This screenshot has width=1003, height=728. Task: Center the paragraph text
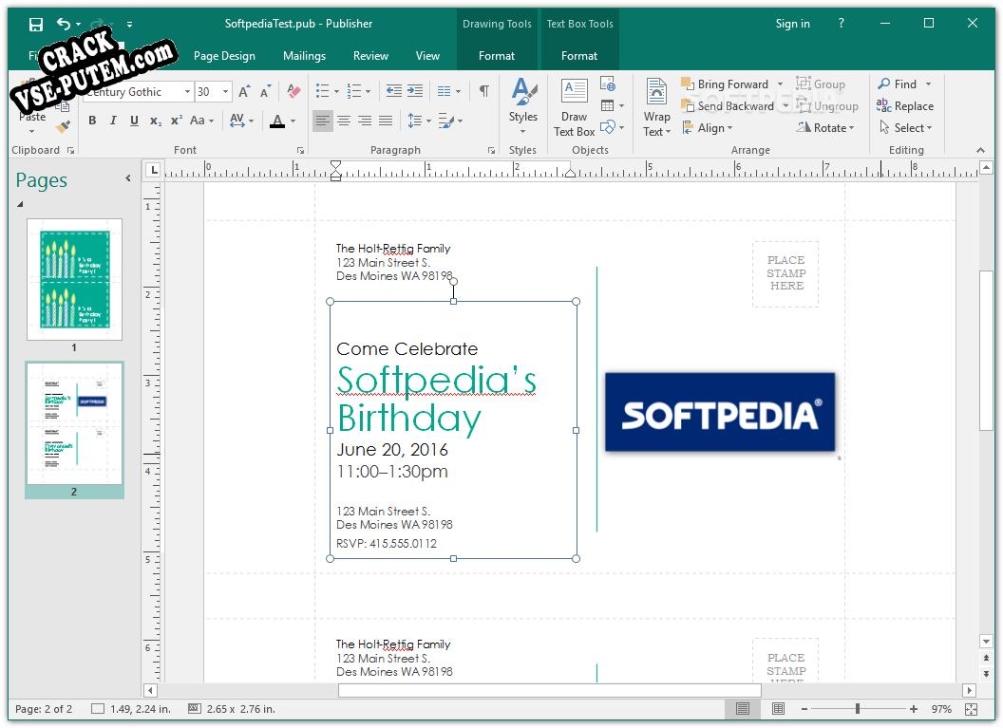[x=344, y=120]
